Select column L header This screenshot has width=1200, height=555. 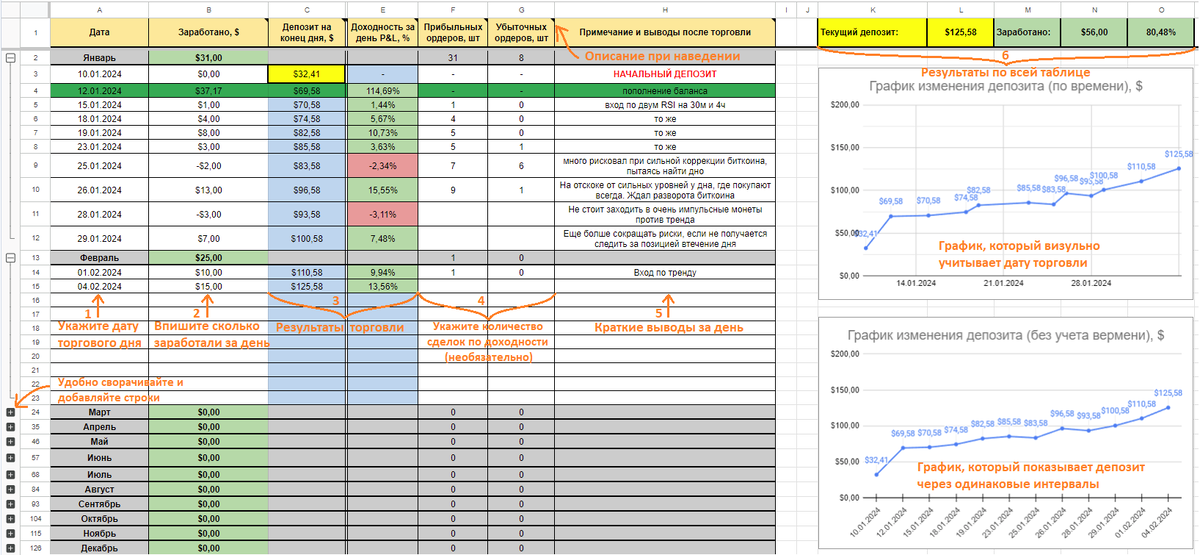pyautogui.click(x=961, y=8)
